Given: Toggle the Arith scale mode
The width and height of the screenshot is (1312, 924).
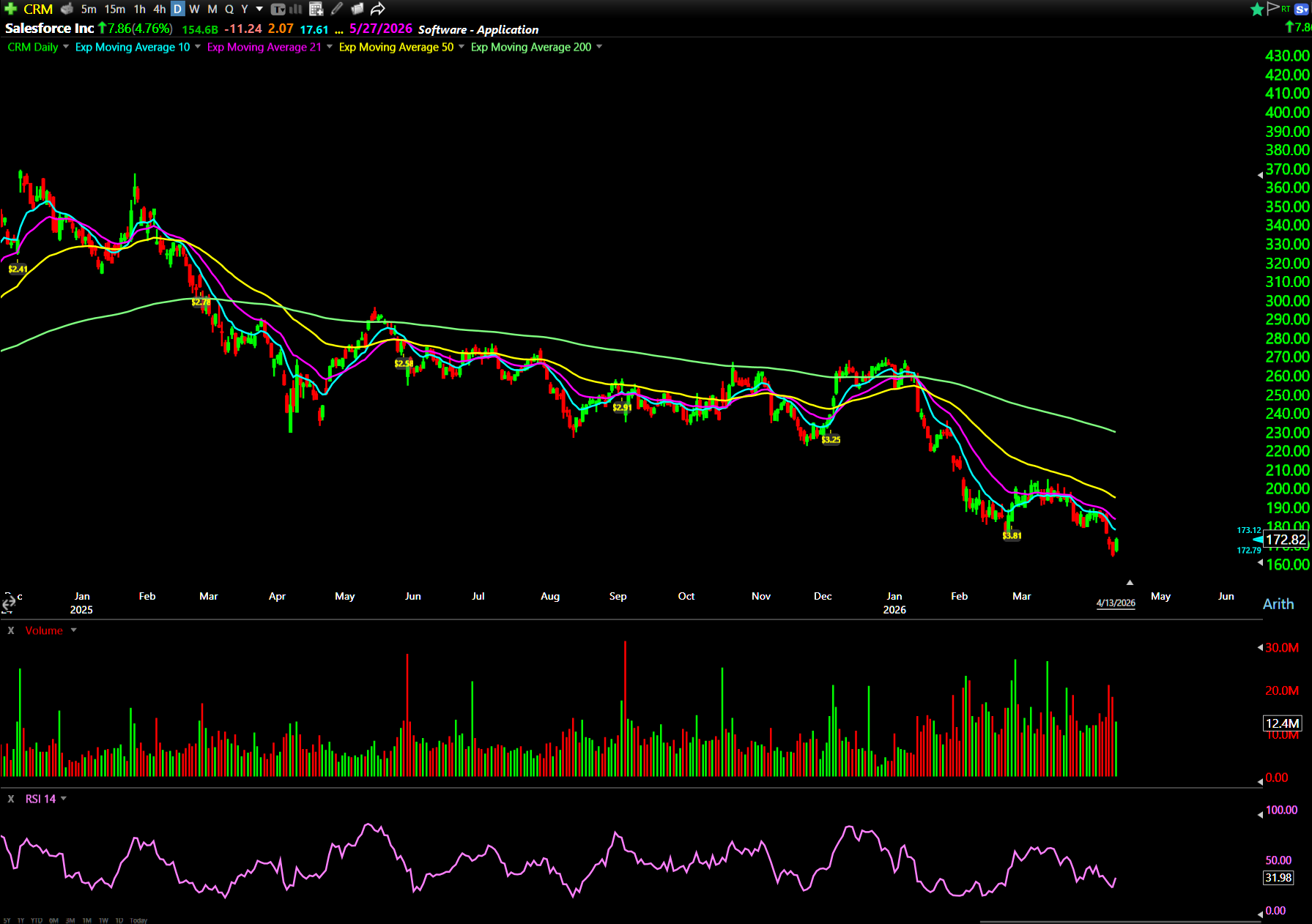Looking at the screenshot, I should tap(1278, 604).
